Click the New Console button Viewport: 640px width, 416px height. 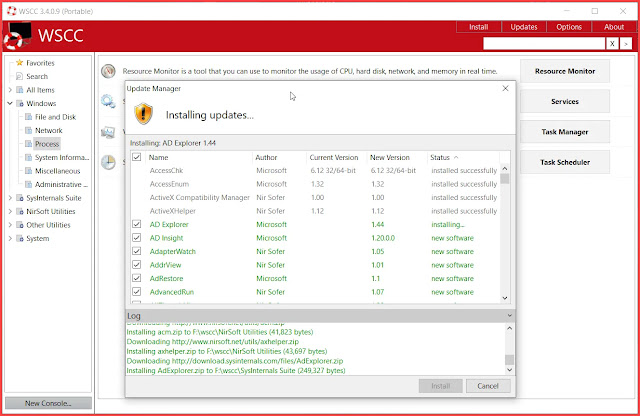pos(48,403)
